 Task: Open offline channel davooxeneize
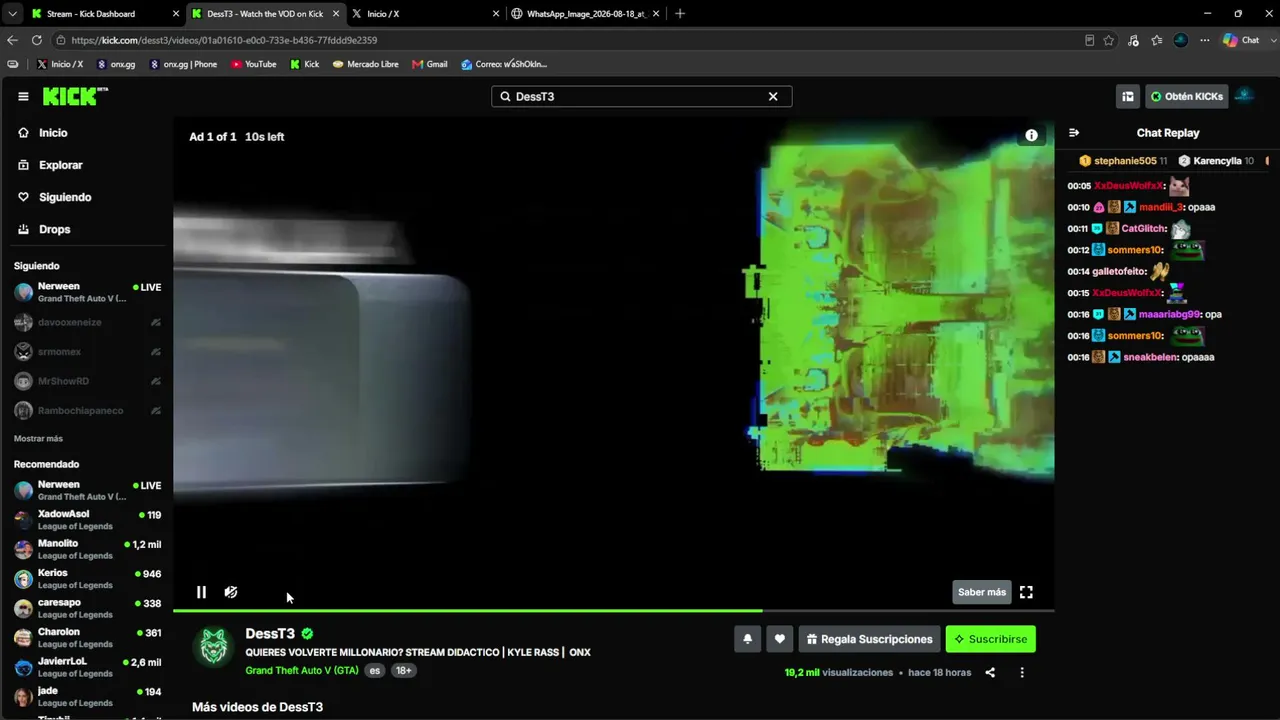coord(87,322)
